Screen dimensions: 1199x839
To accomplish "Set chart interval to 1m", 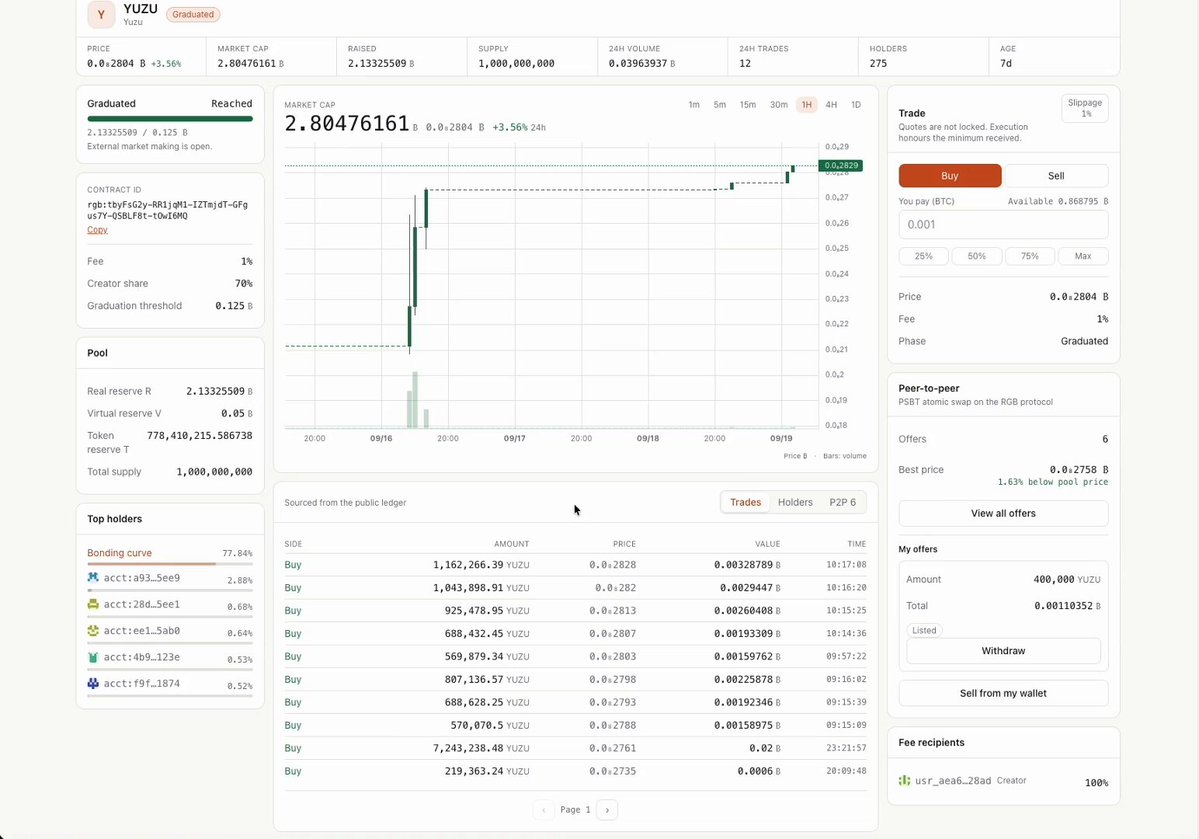I will coord(694,105).
